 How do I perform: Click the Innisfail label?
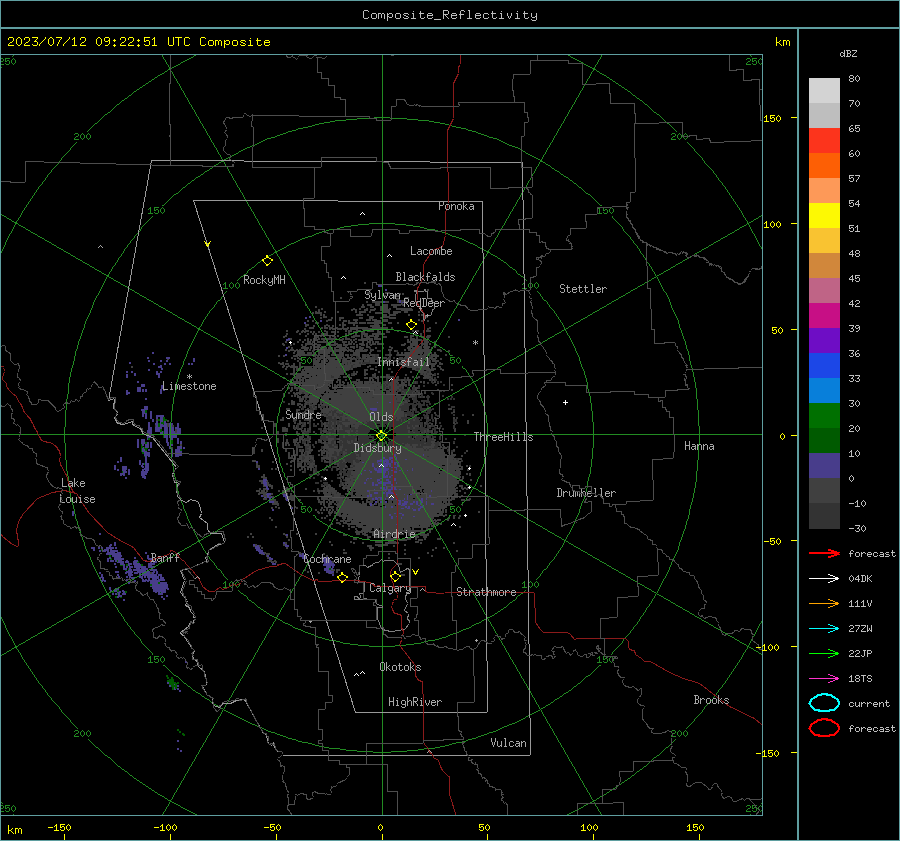coord(403,362)
